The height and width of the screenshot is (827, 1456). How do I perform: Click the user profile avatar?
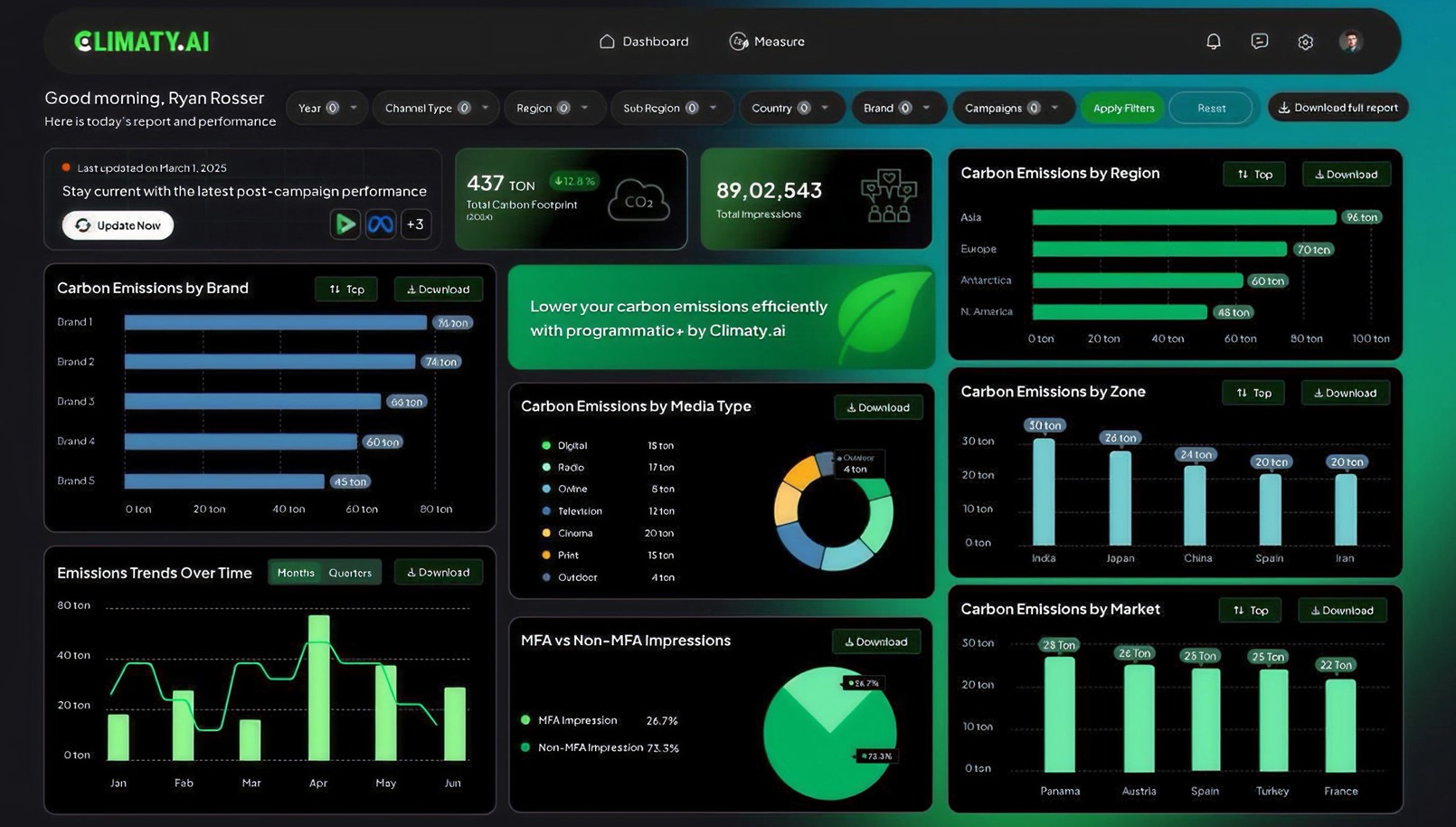(1351, 42)
